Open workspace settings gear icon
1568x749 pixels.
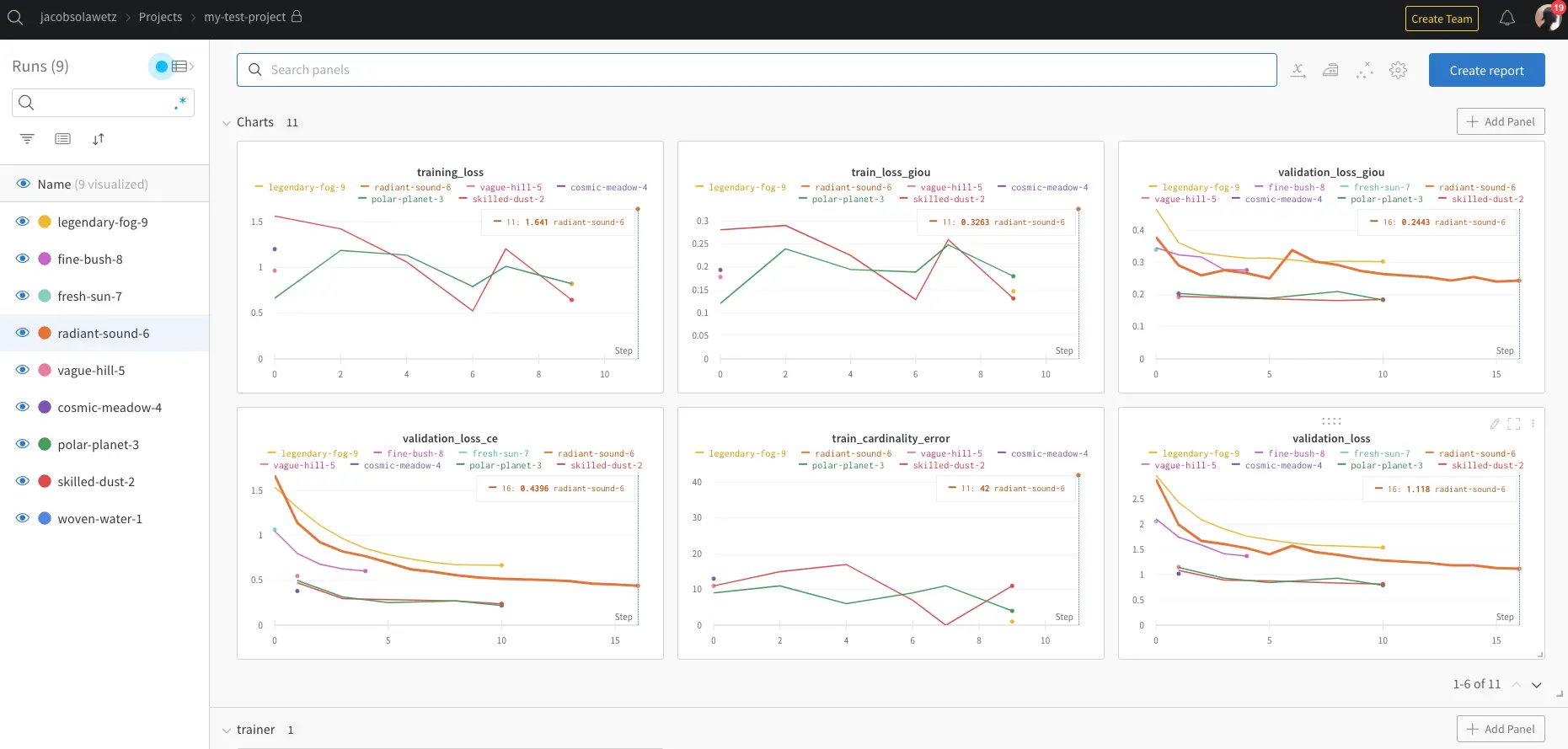pyautogui.click(x=1399, y=71)
